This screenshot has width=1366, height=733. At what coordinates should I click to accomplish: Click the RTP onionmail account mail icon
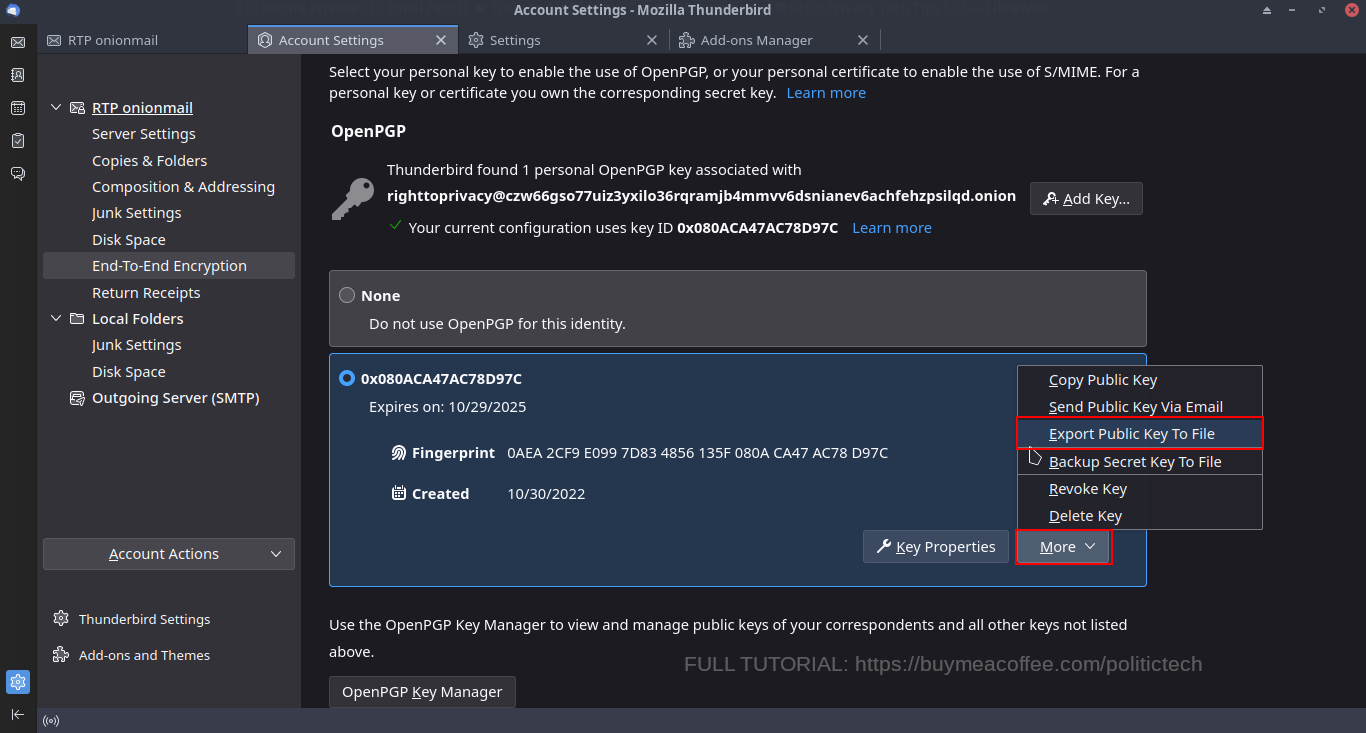tap(77, 108)
